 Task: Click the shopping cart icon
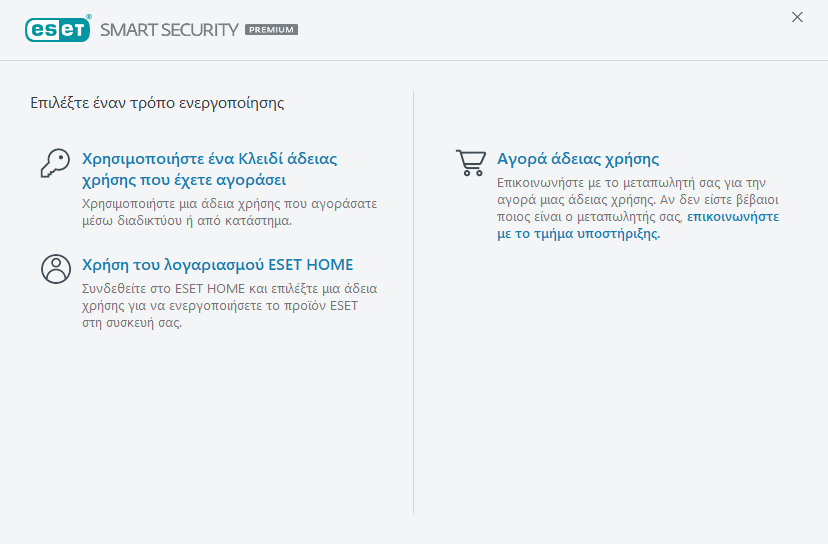[470, 163]
